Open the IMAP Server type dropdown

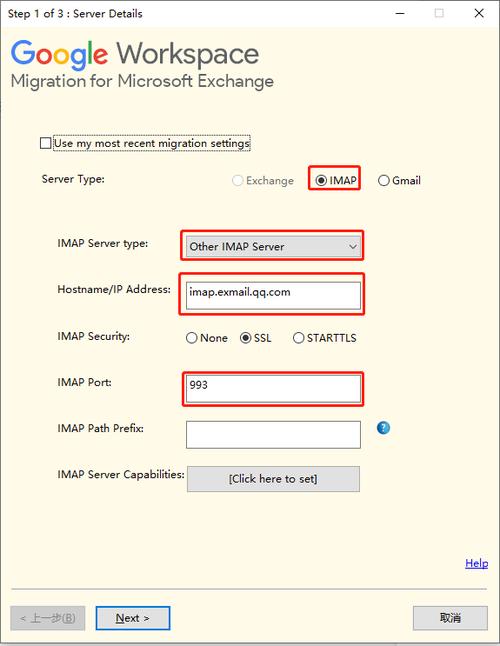273,246
